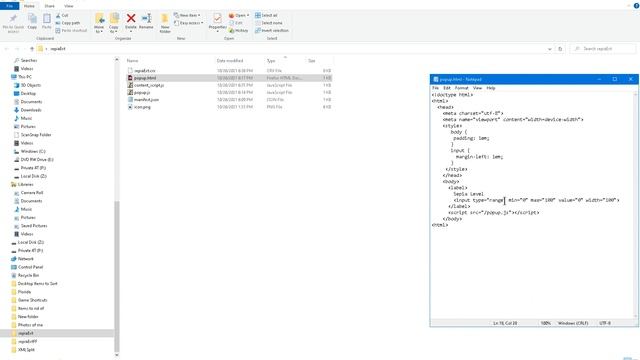Click History in the Open group
Viewport: 640px width, 360px height.
pos(238,31)
